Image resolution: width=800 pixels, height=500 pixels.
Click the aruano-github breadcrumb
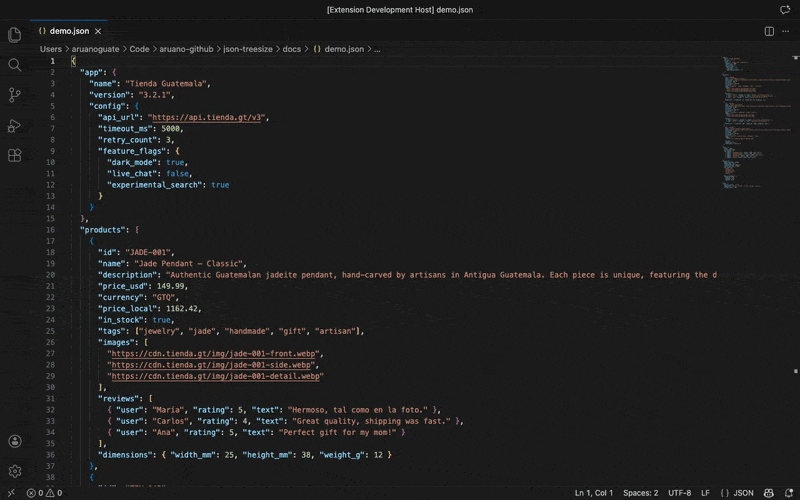(x=186, y=49)
